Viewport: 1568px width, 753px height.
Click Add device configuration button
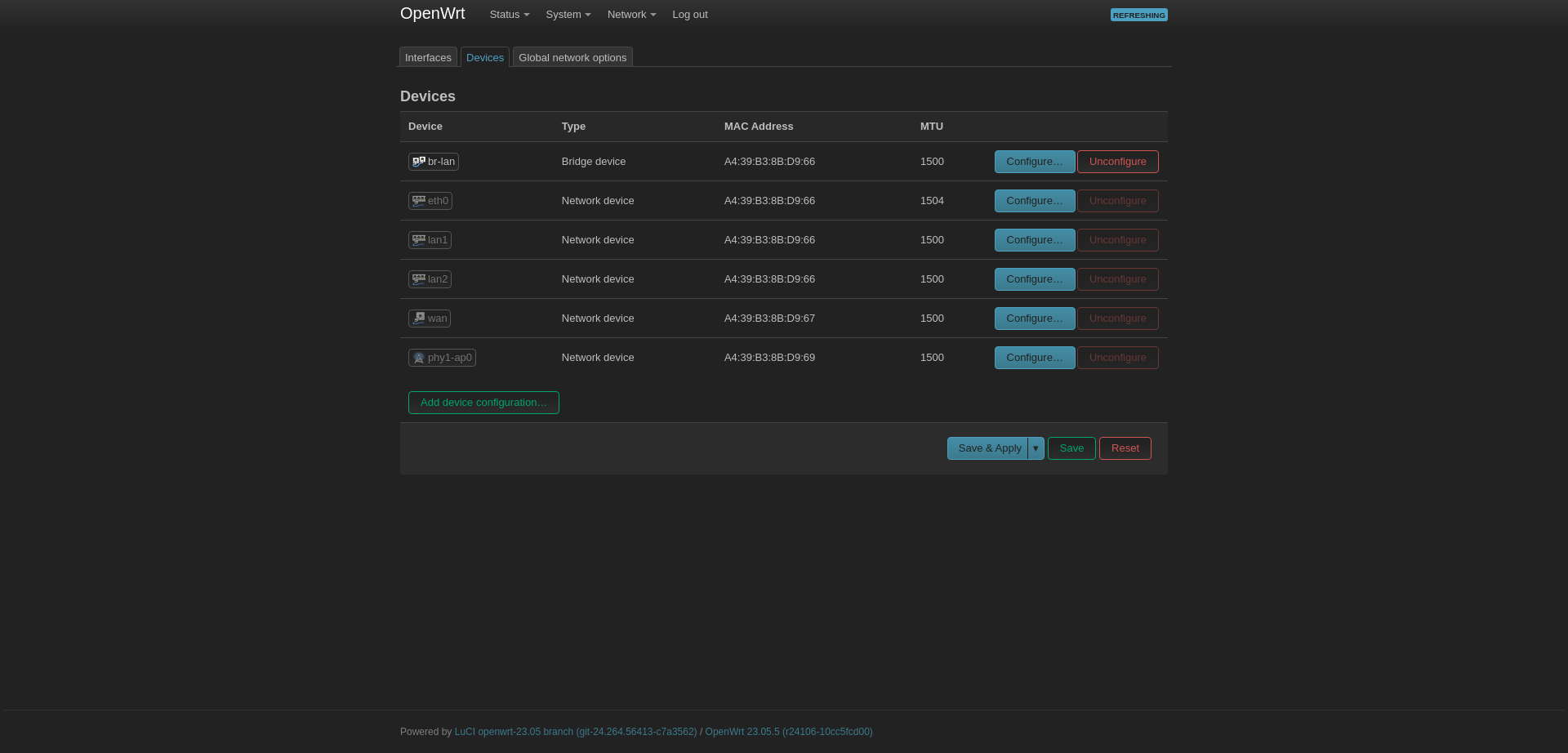click(x=483, y=403)
